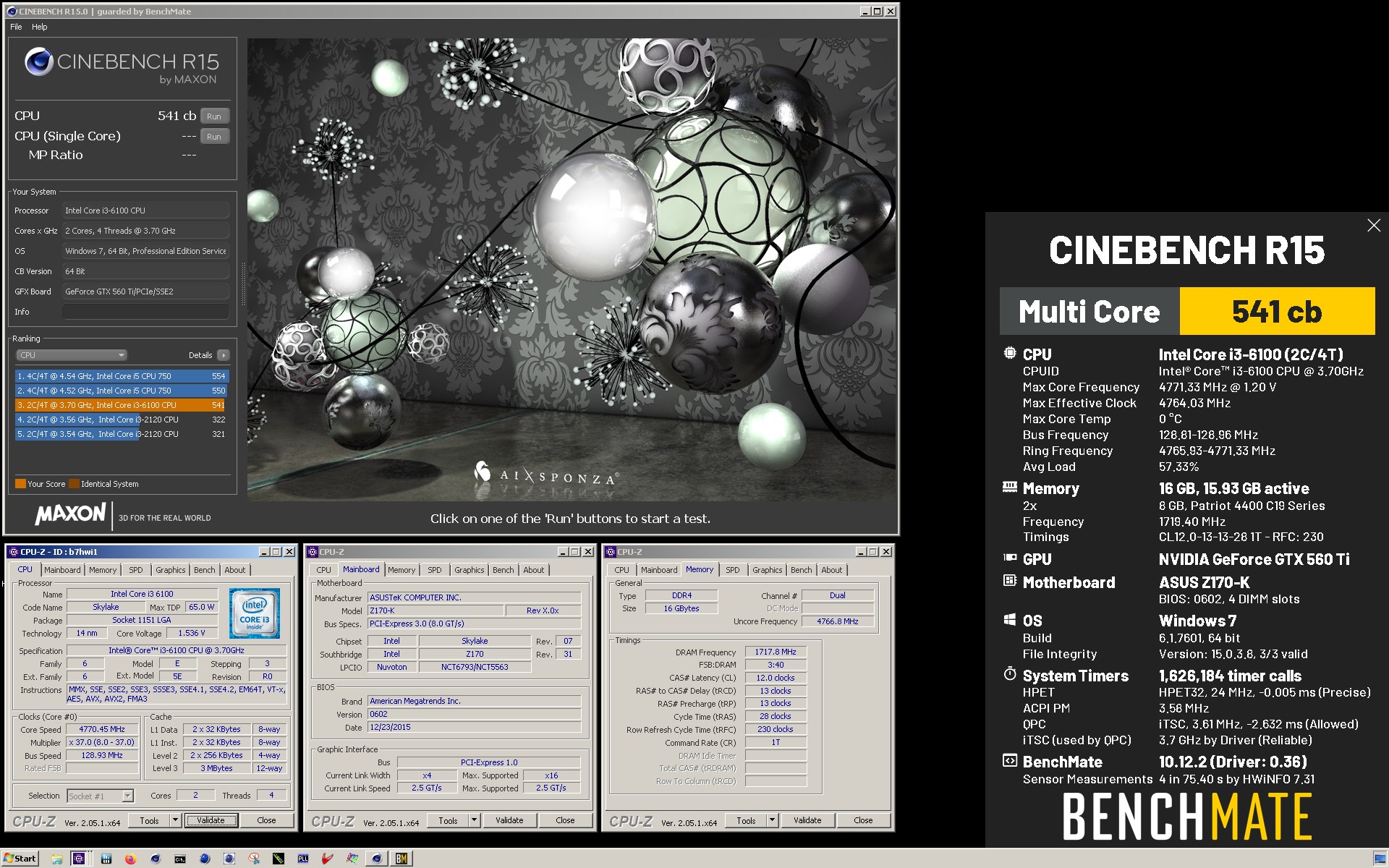1389x868 pixels.
Task: Select highlighted ranking row i3-6100 score 541
Action: [x=122, y=405]
